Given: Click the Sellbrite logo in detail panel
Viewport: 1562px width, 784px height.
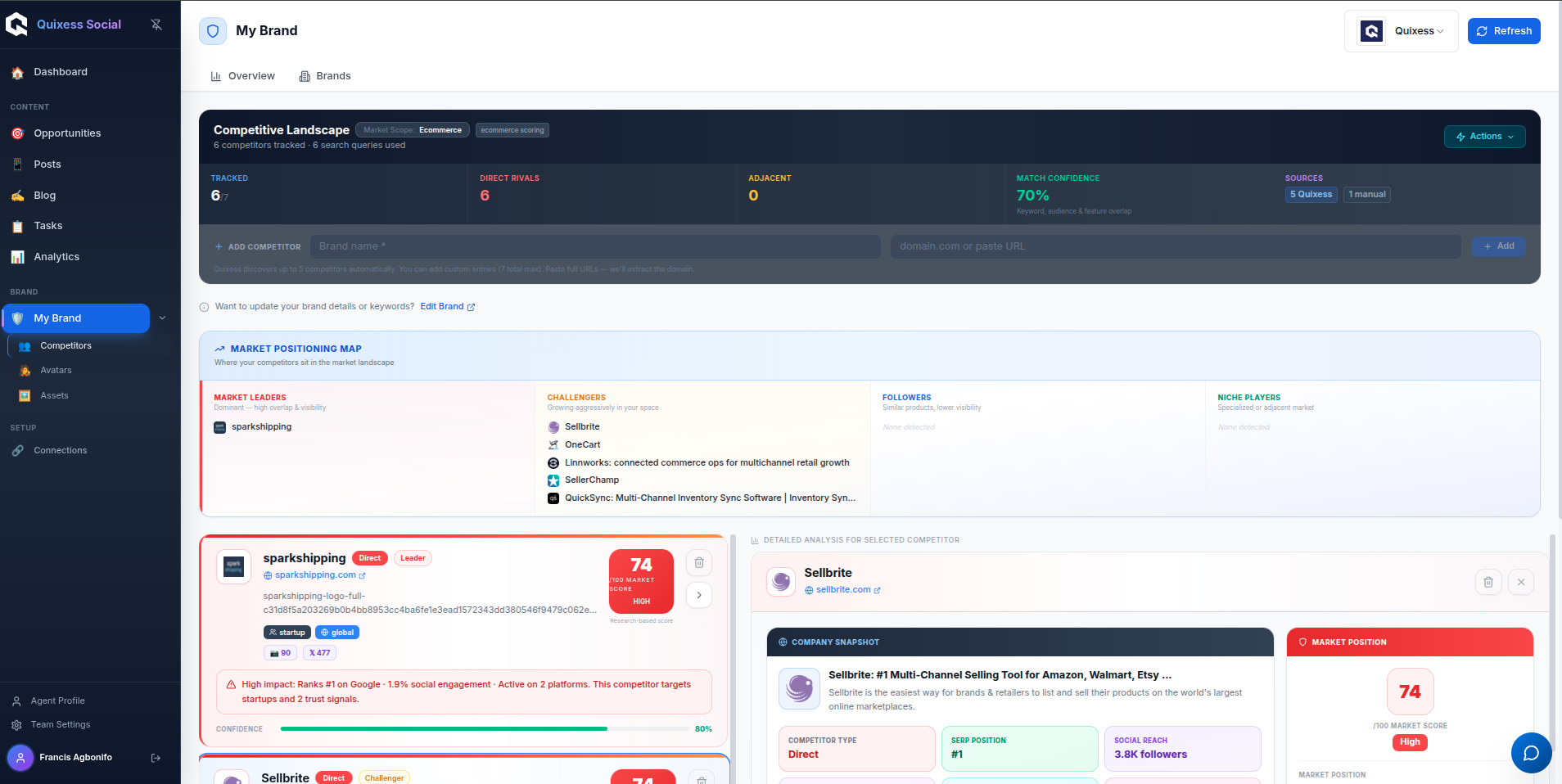Looking at the screenshot, I should pos(781,582).
